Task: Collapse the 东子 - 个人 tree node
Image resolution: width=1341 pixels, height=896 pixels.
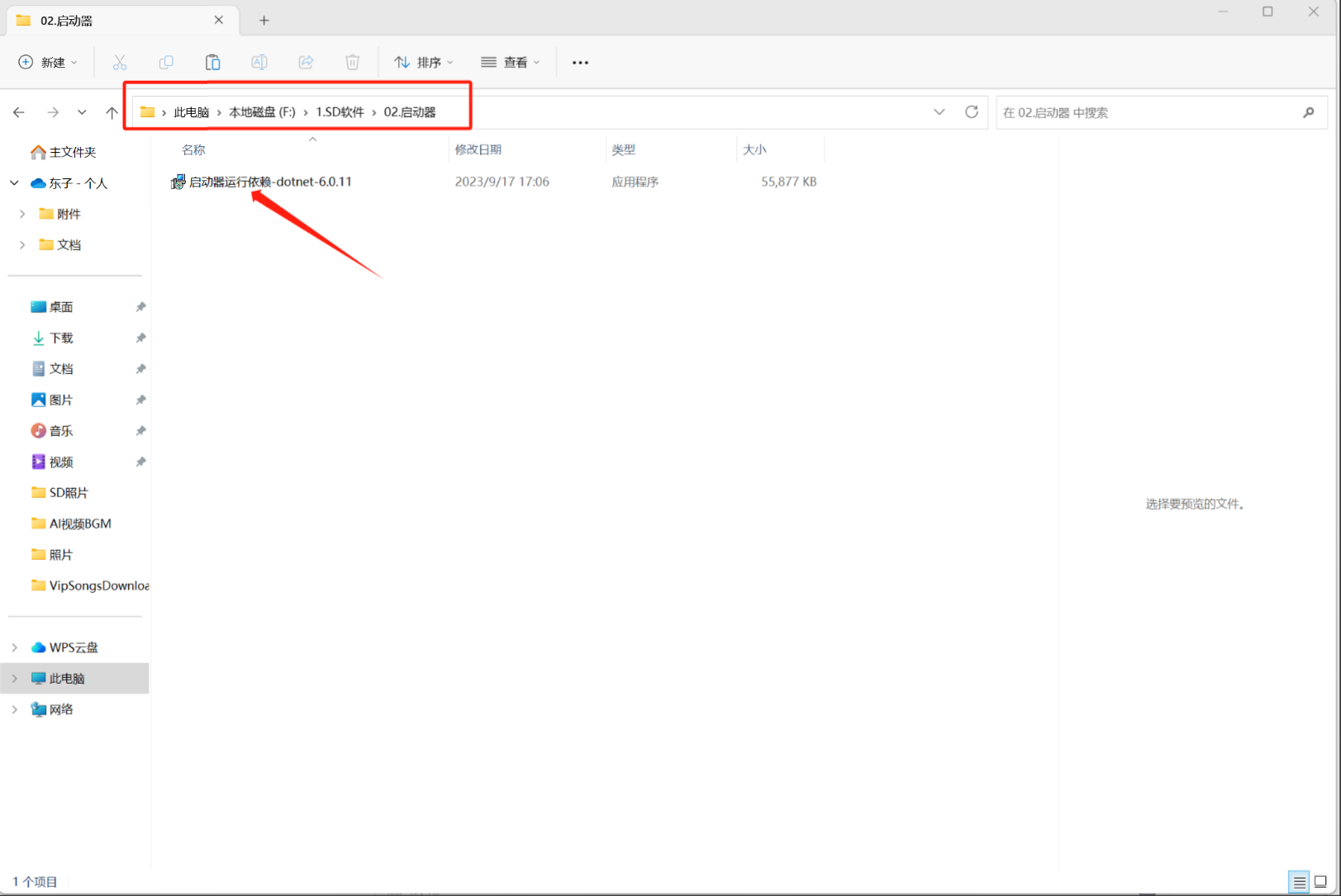Action: click(x=15, y=183)
